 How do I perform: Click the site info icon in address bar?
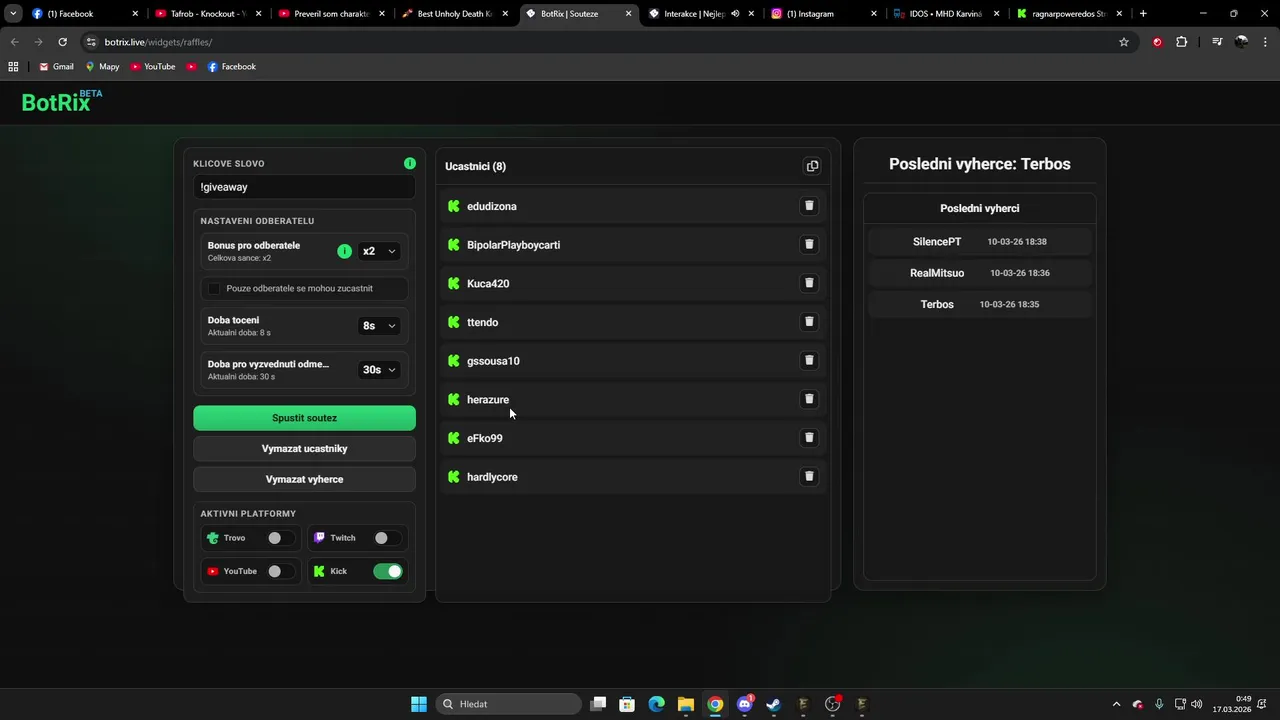(x=91, y=42)
